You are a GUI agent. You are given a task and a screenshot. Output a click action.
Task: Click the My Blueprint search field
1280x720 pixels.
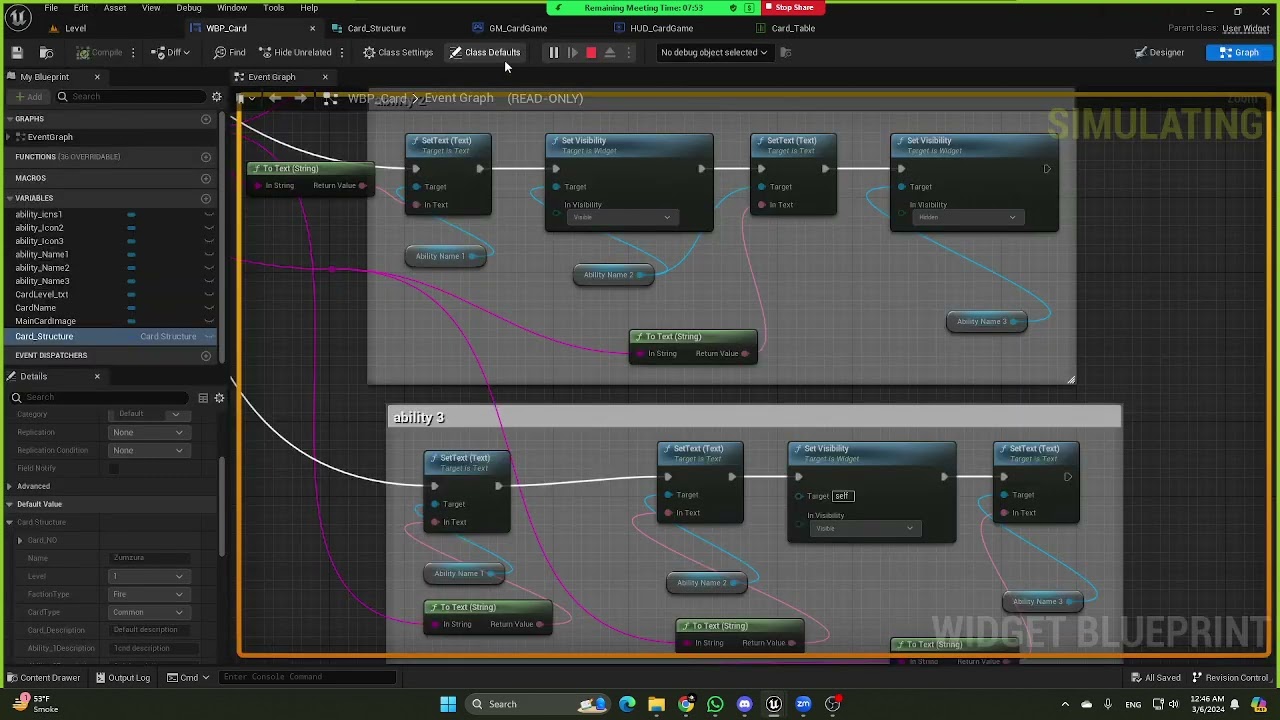pos(130,96)
